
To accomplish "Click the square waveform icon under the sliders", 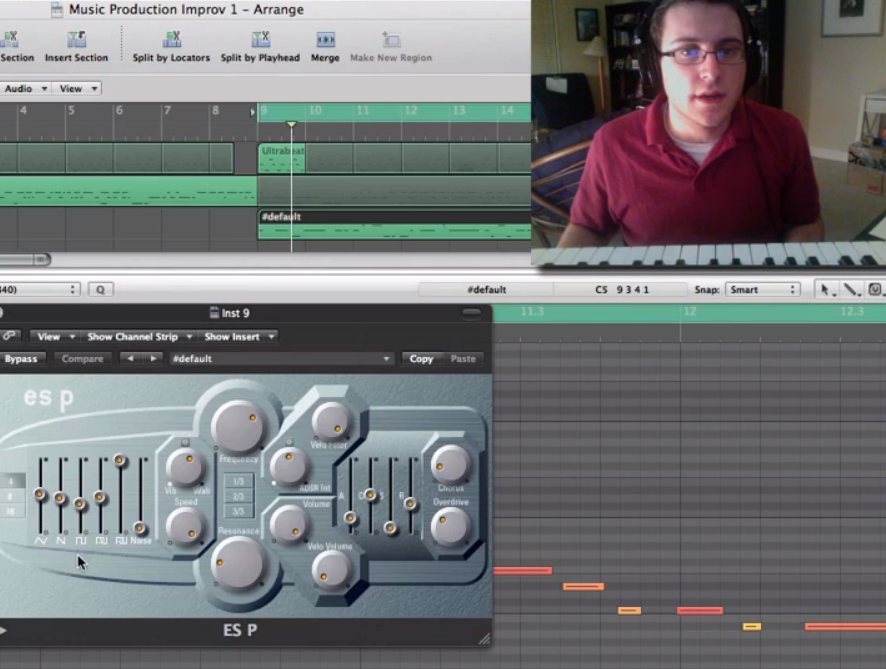I will tap(81, 541).
